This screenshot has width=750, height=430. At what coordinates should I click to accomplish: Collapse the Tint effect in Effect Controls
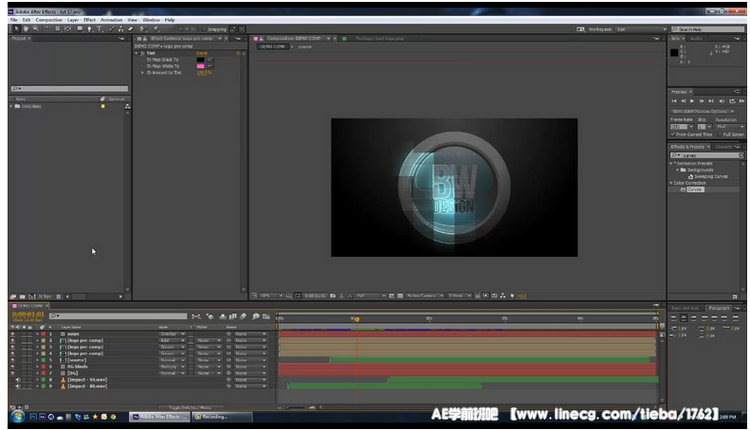tap(137, 53)
